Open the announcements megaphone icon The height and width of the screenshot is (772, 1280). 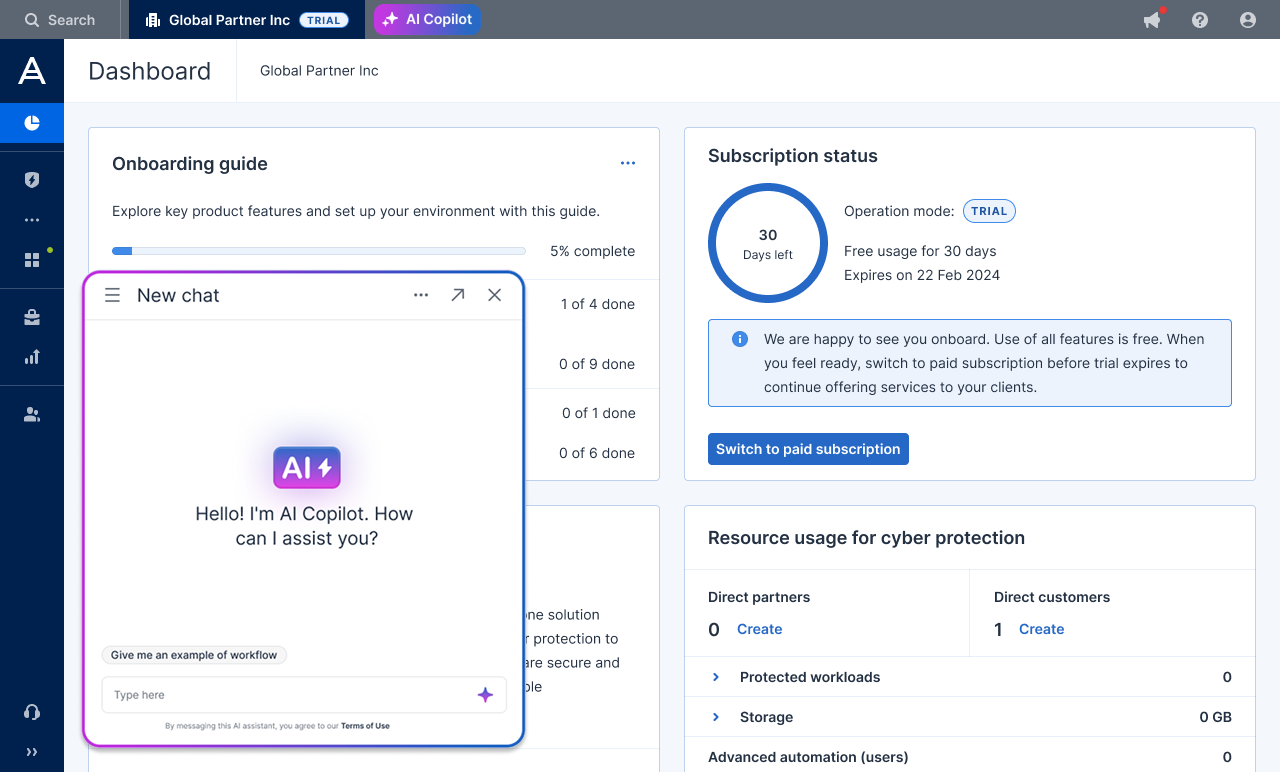[1152, 20]
